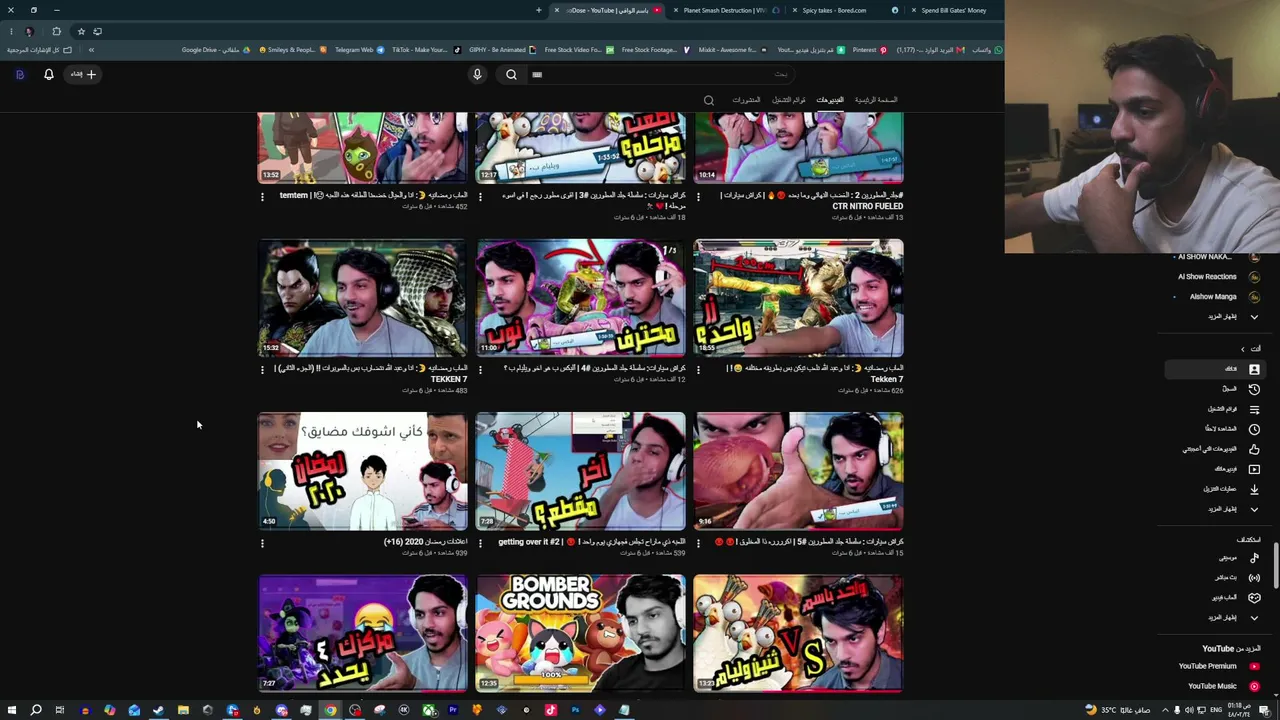Open the GIPHY - Be Animated bookmark

click(x=502, y=50)
